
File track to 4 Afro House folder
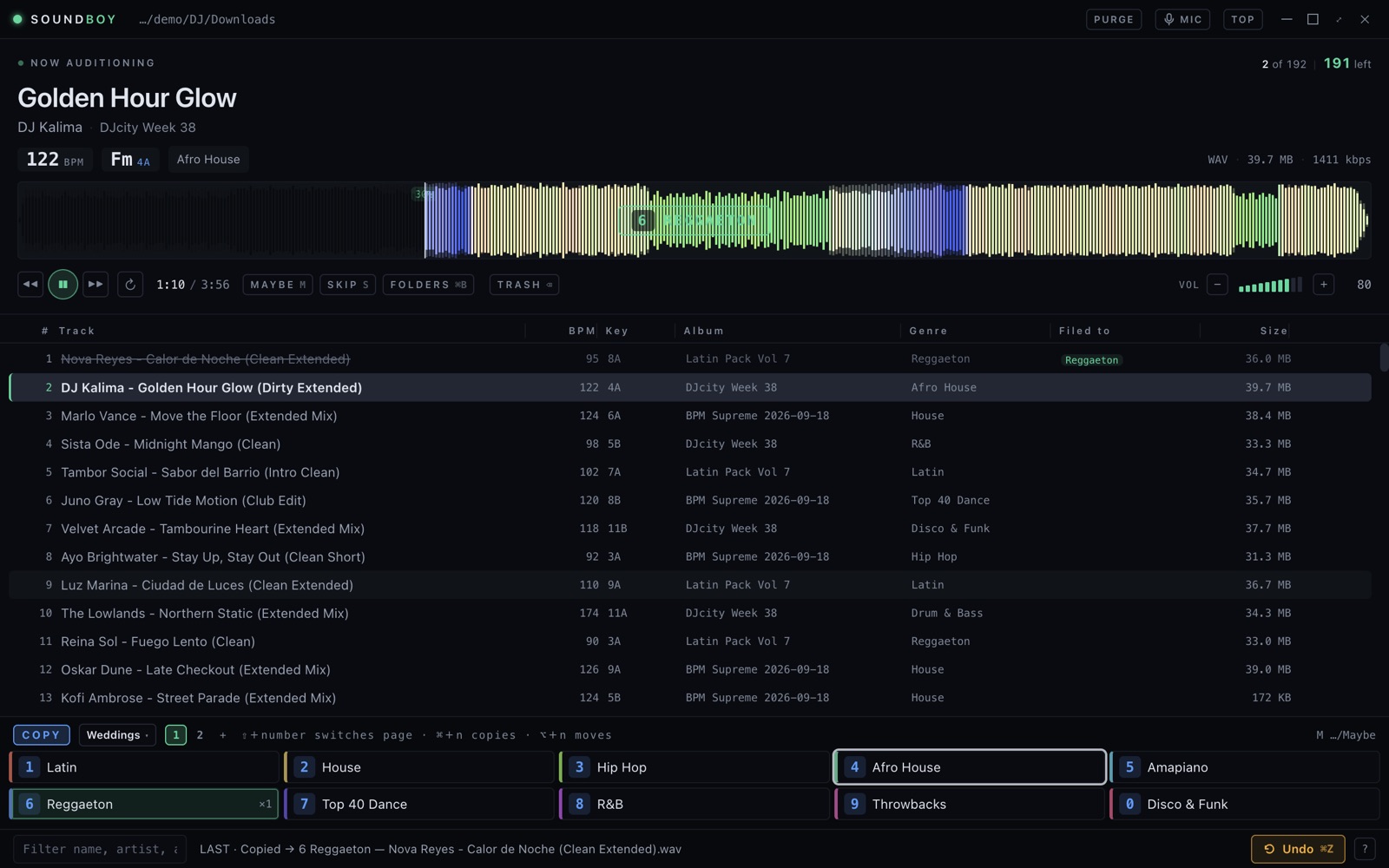970,767
